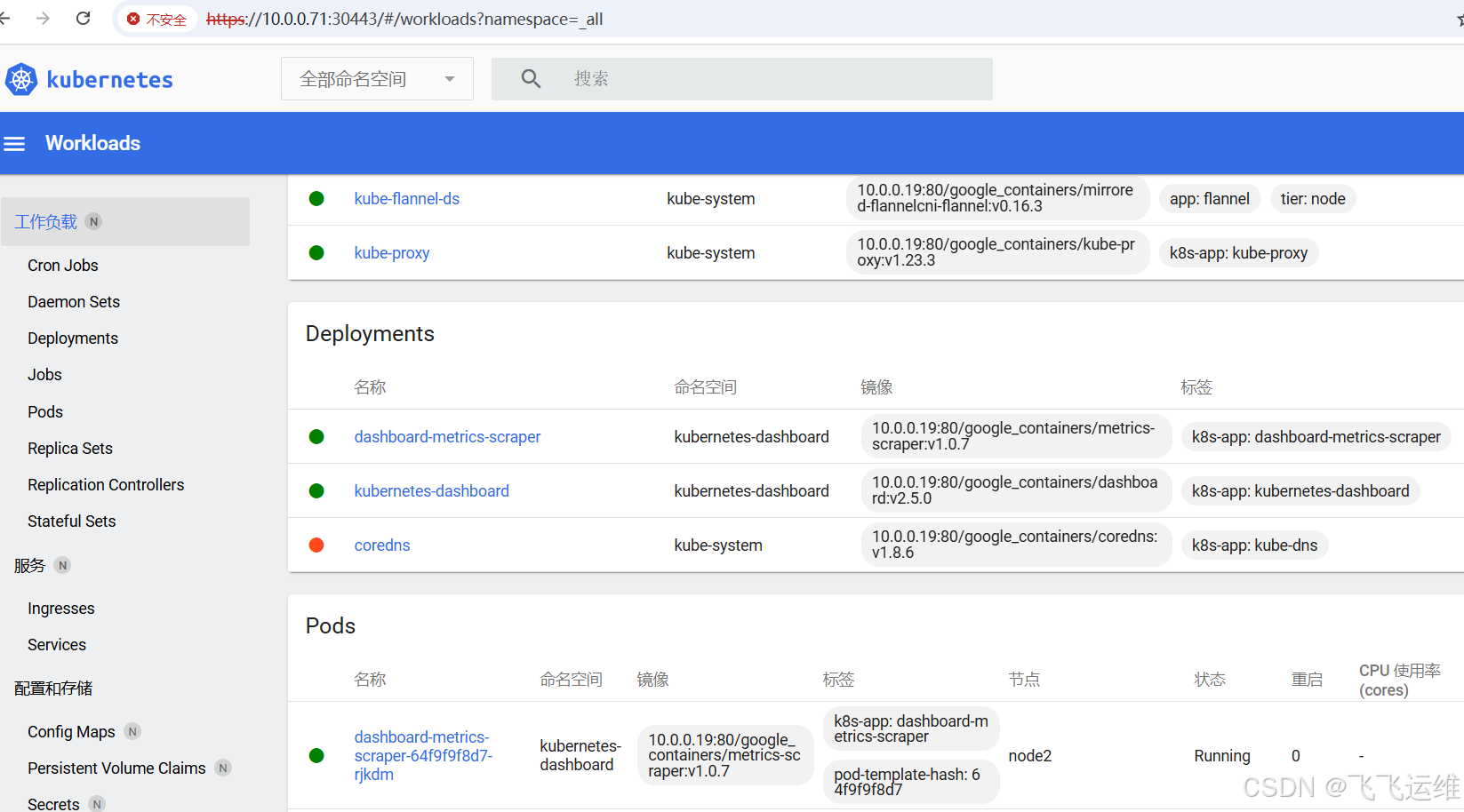Click the insecure connection warning badge
The height and width of the screenshot is (812, 1464).
point(156,20)
